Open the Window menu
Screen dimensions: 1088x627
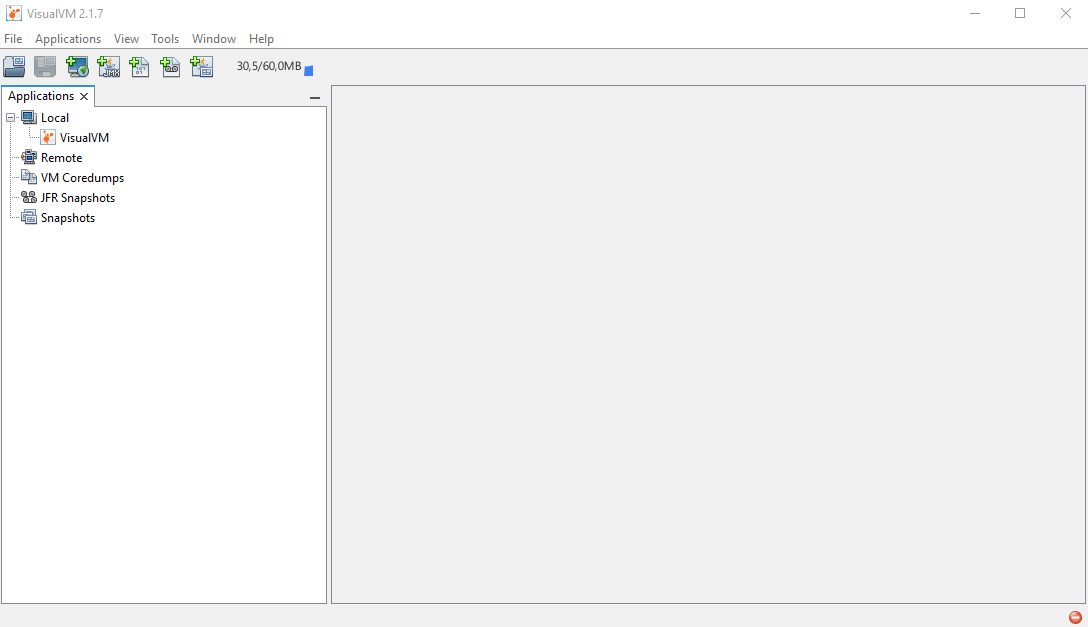coord(214,39)
